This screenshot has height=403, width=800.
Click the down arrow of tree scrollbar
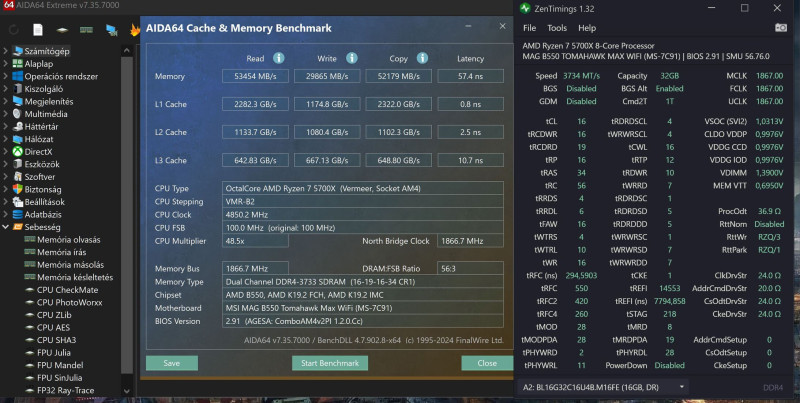click(127, 391)
